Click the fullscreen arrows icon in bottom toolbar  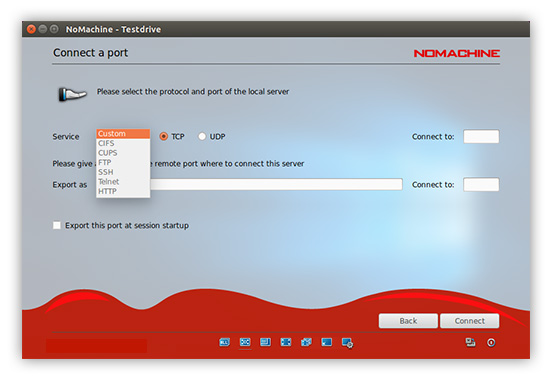point(286,342)
